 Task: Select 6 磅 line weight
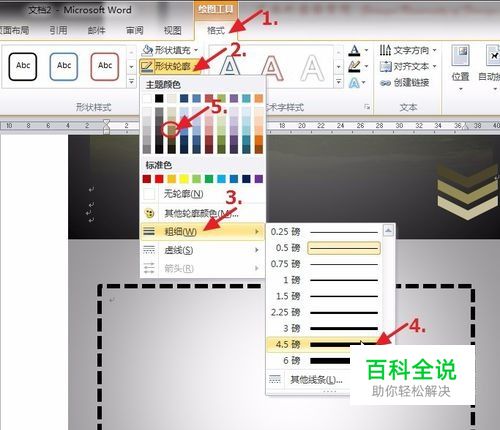(x=309, y=360)
